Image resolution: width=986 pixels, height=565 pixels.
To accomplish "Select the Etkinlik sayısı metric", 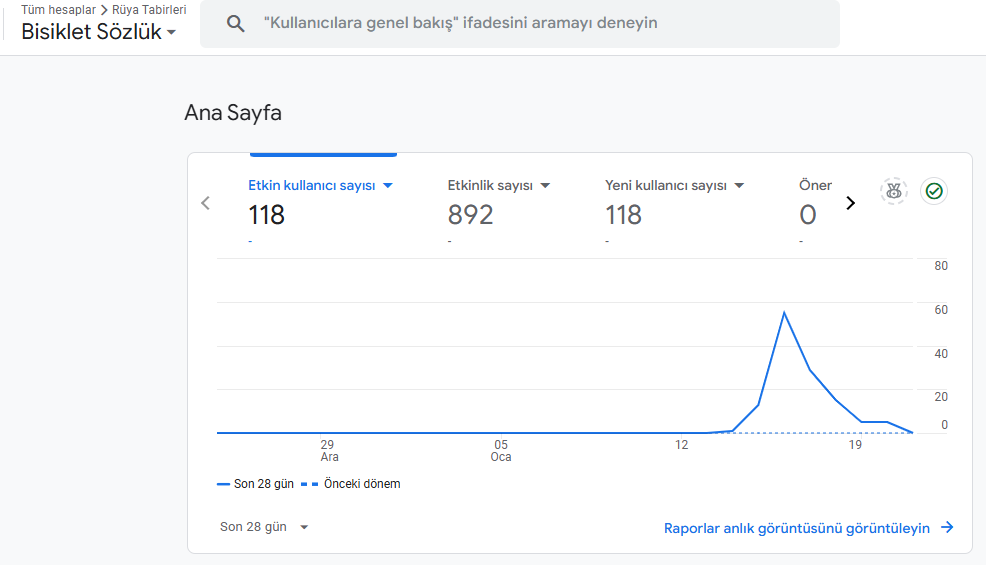I will tap(490, 186).
